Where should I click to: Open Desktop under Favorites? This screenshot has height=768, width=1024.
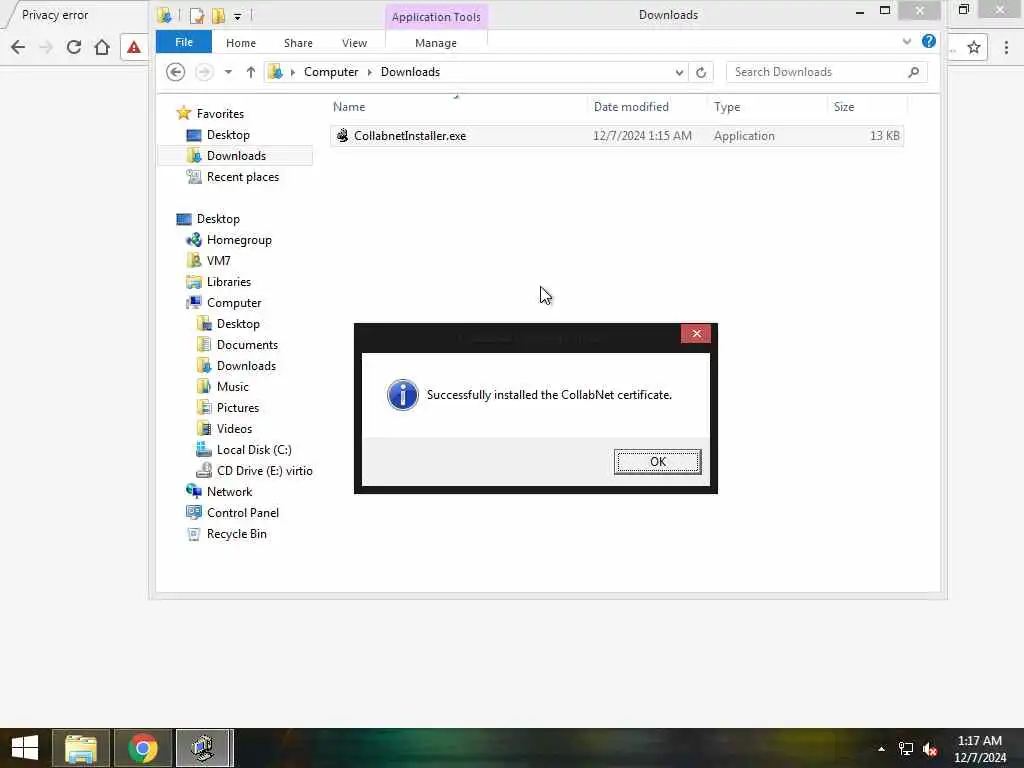coord(228,135)
